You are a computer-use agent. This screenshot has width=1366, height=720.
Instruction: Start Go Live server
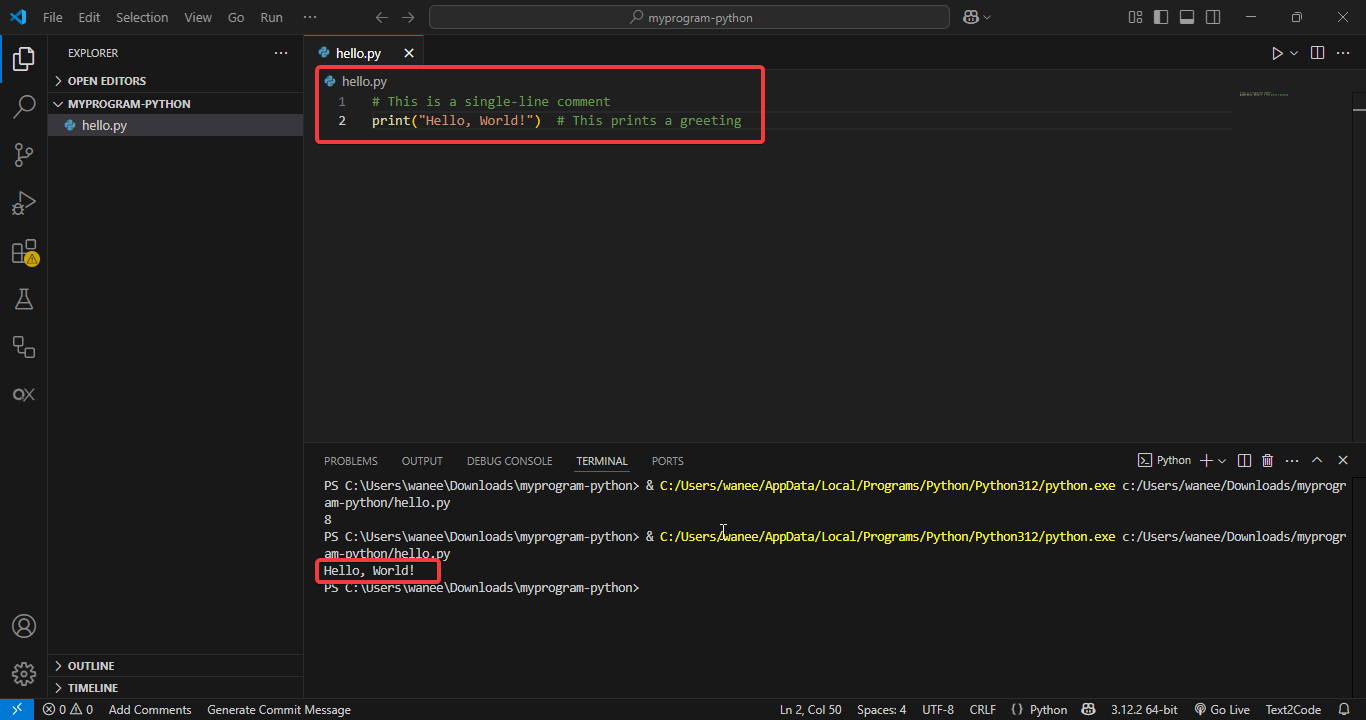coord(1222,710)
